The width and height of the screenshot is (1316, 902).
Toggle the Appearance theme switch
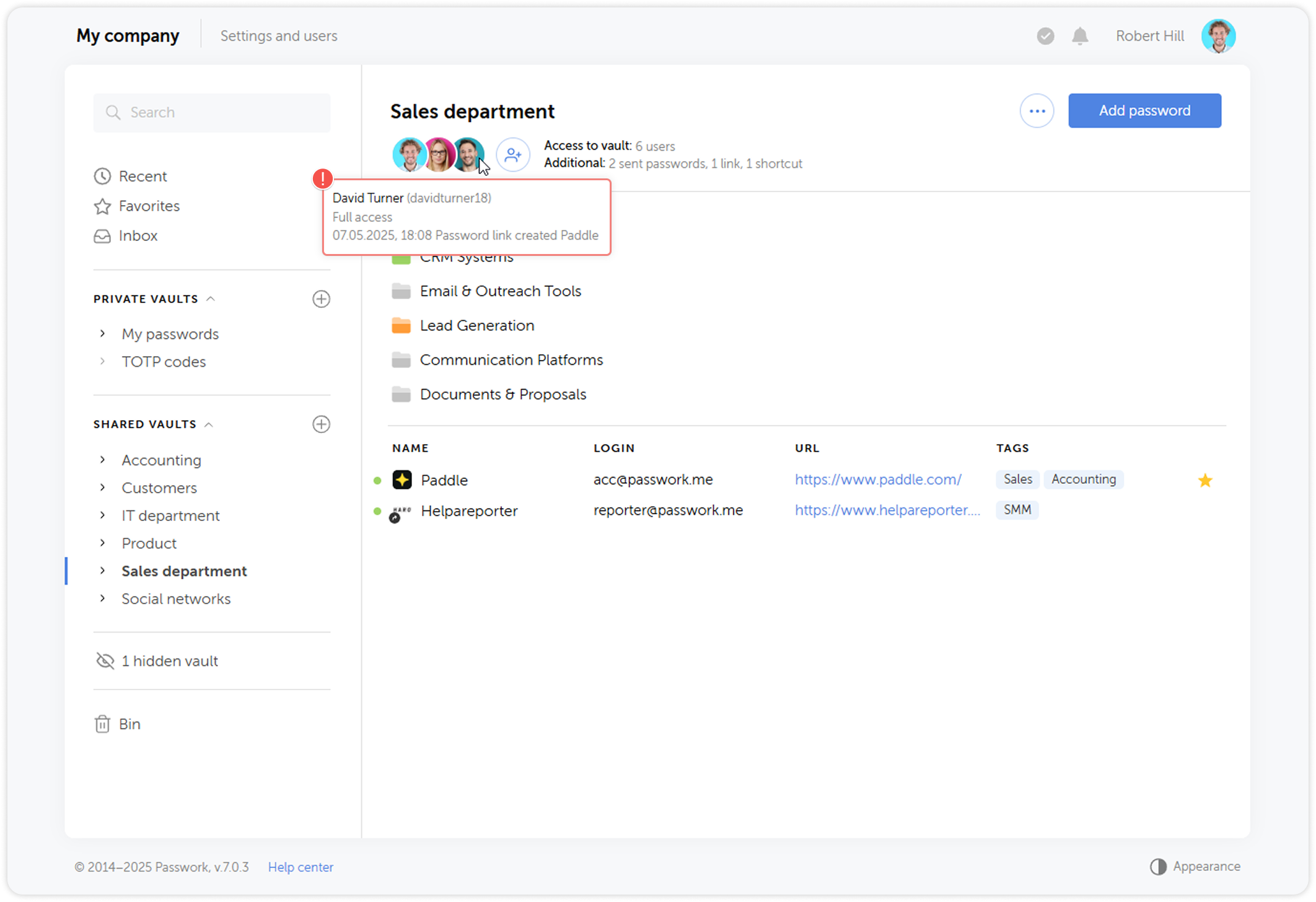click(1158, 866)
